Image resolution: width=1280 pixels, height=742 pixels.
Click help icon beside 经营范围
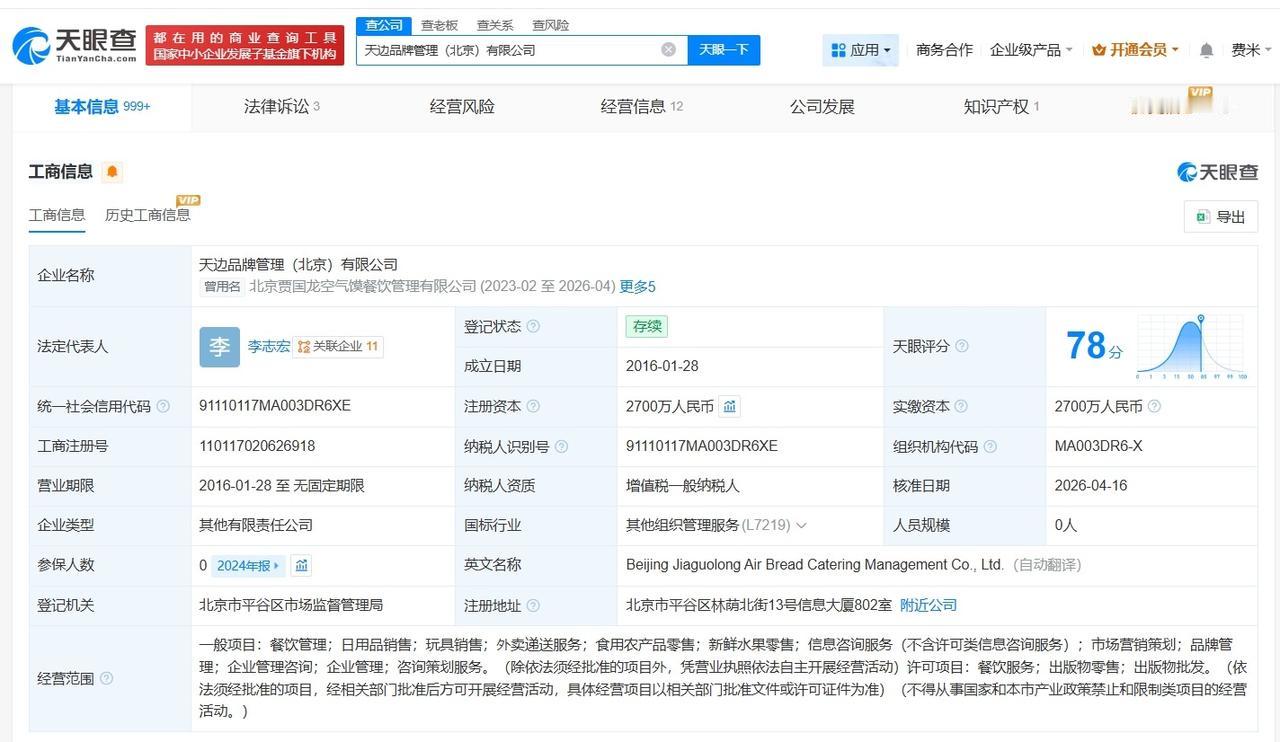(106, 678)
